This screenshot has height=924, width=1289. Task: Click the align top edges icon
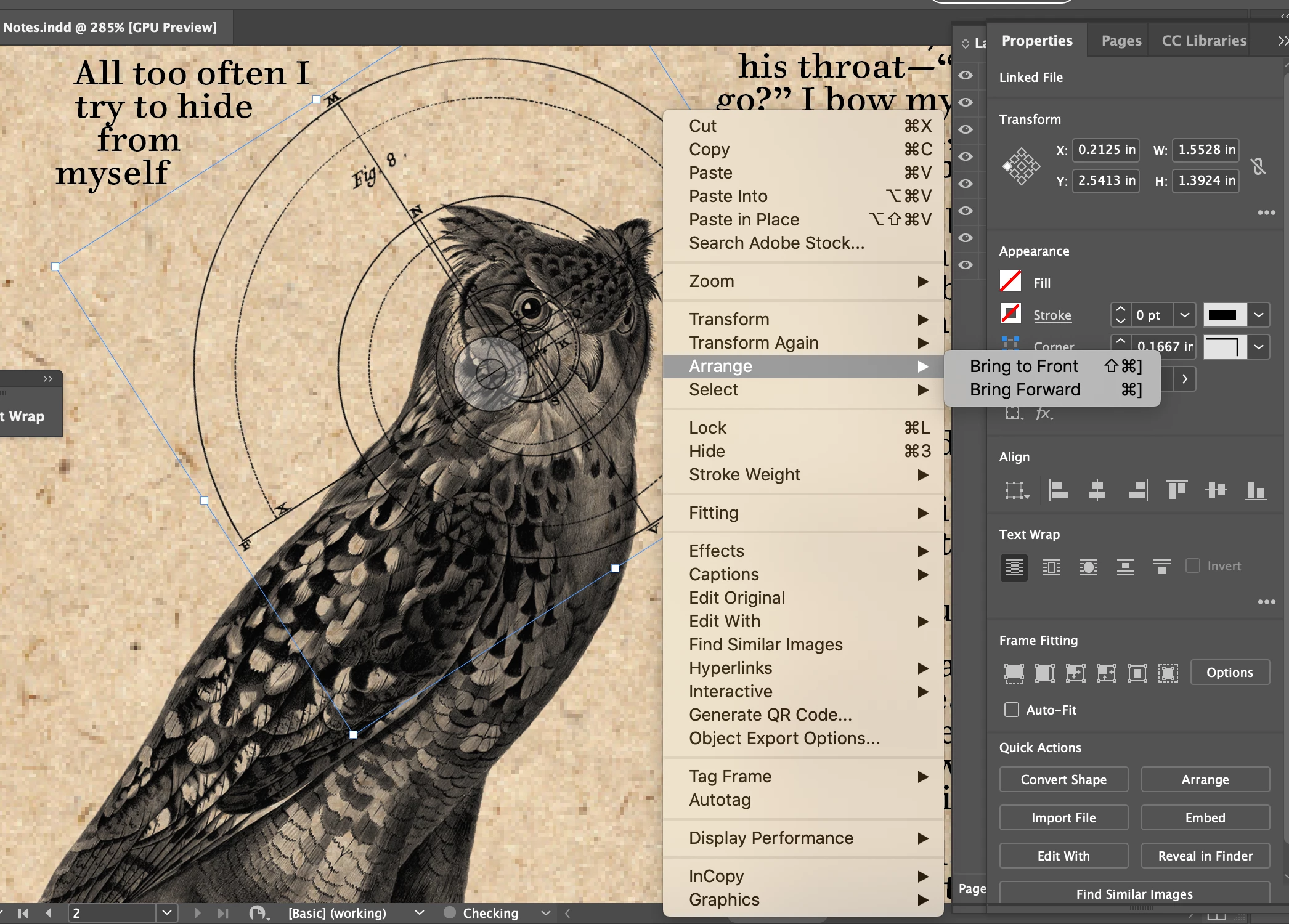click(x=1176, y=490)
